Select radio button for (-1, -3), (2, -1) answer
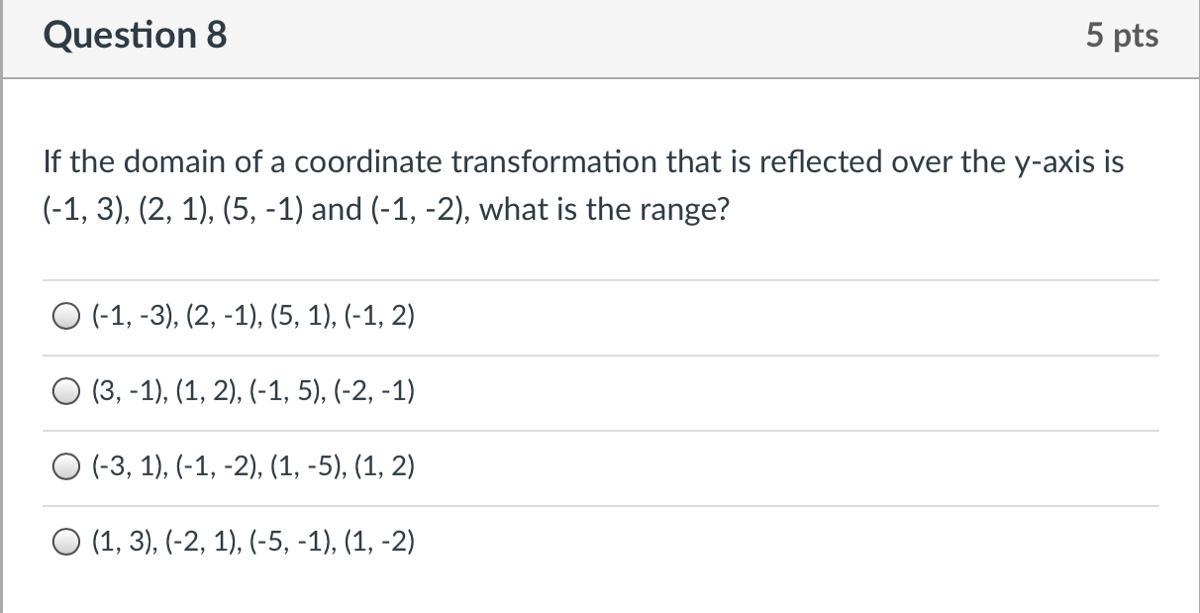The image size is (1200, 613). [66, 317]
